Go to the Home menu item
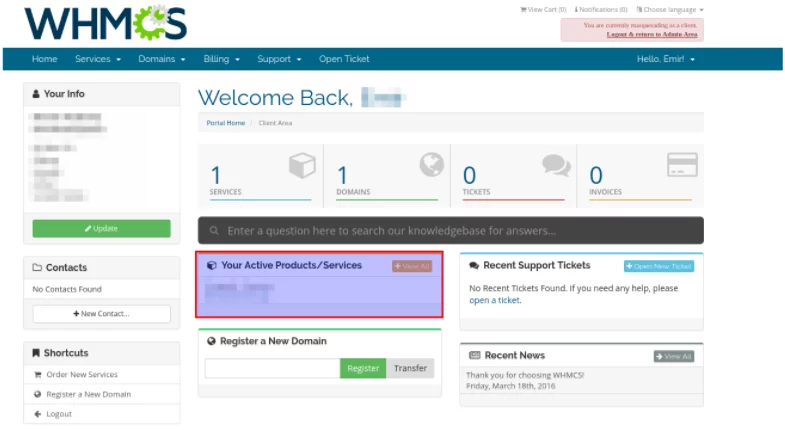785x430 pixels. pyautogui.click(x=44, y=59)
